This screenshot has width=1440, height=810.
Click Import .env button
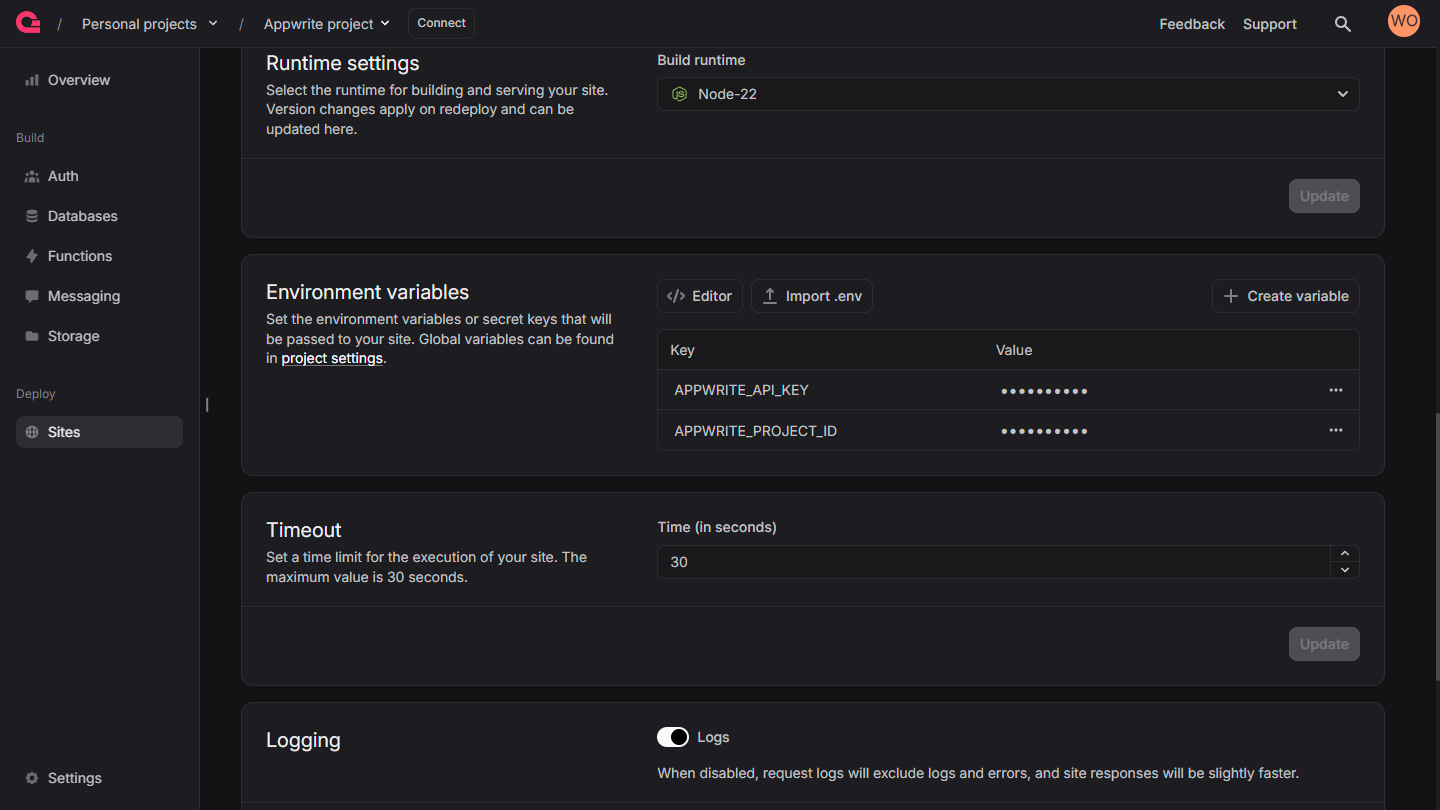point(812,296)
